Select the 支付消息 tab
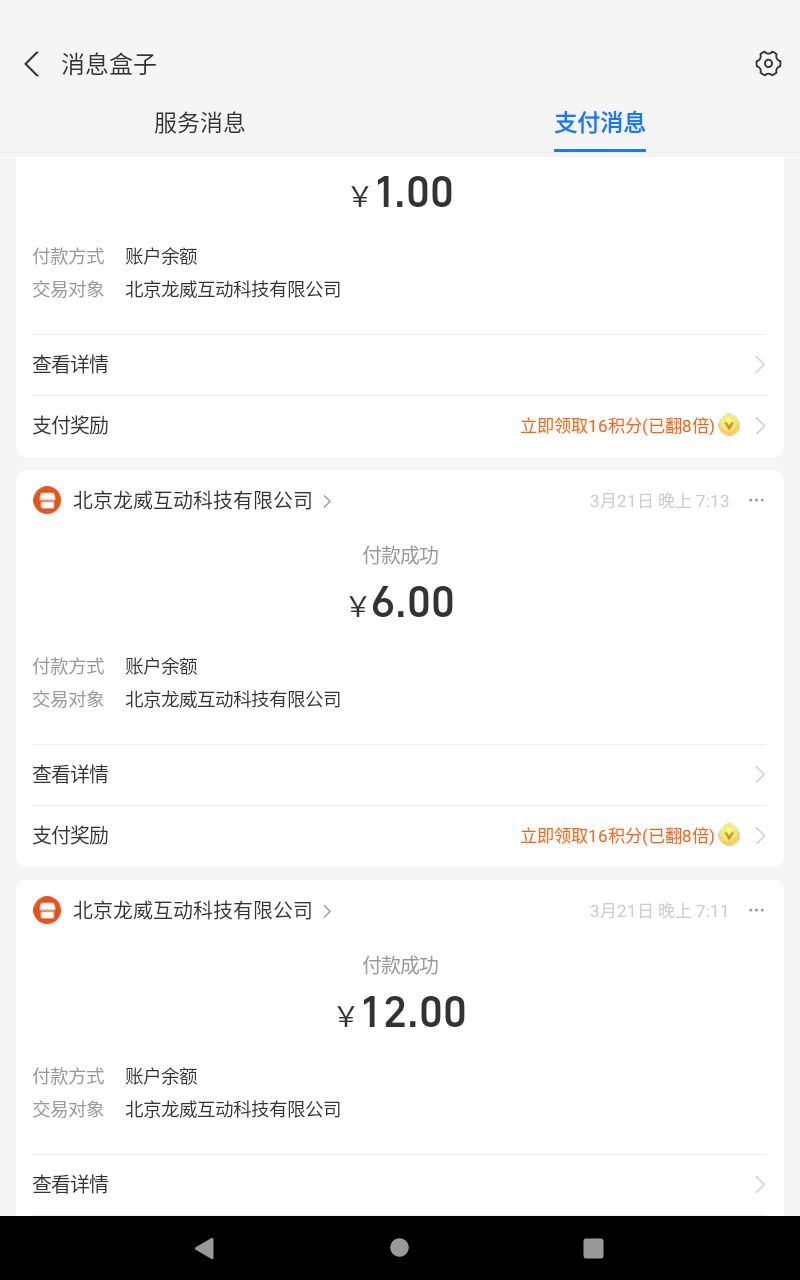Screen dimensions: 800x1280 (x=600, y=123)
